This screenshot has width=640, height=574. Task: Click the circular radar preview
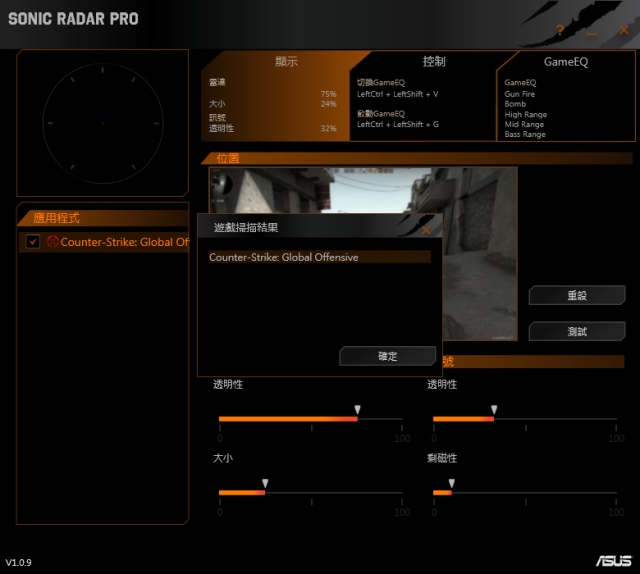[102, 123]
